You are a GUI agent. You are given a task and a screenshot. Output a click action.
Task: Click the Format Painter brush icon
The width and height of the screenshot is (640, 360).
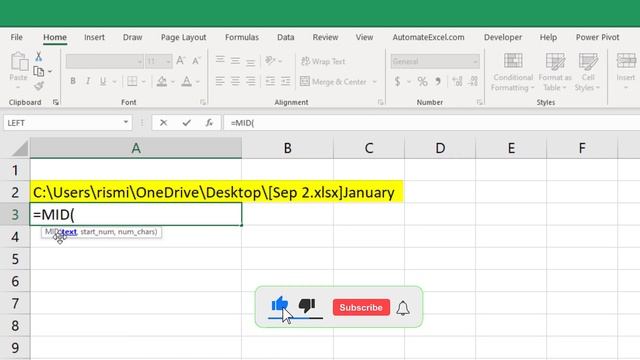click(x=39, y=86)
